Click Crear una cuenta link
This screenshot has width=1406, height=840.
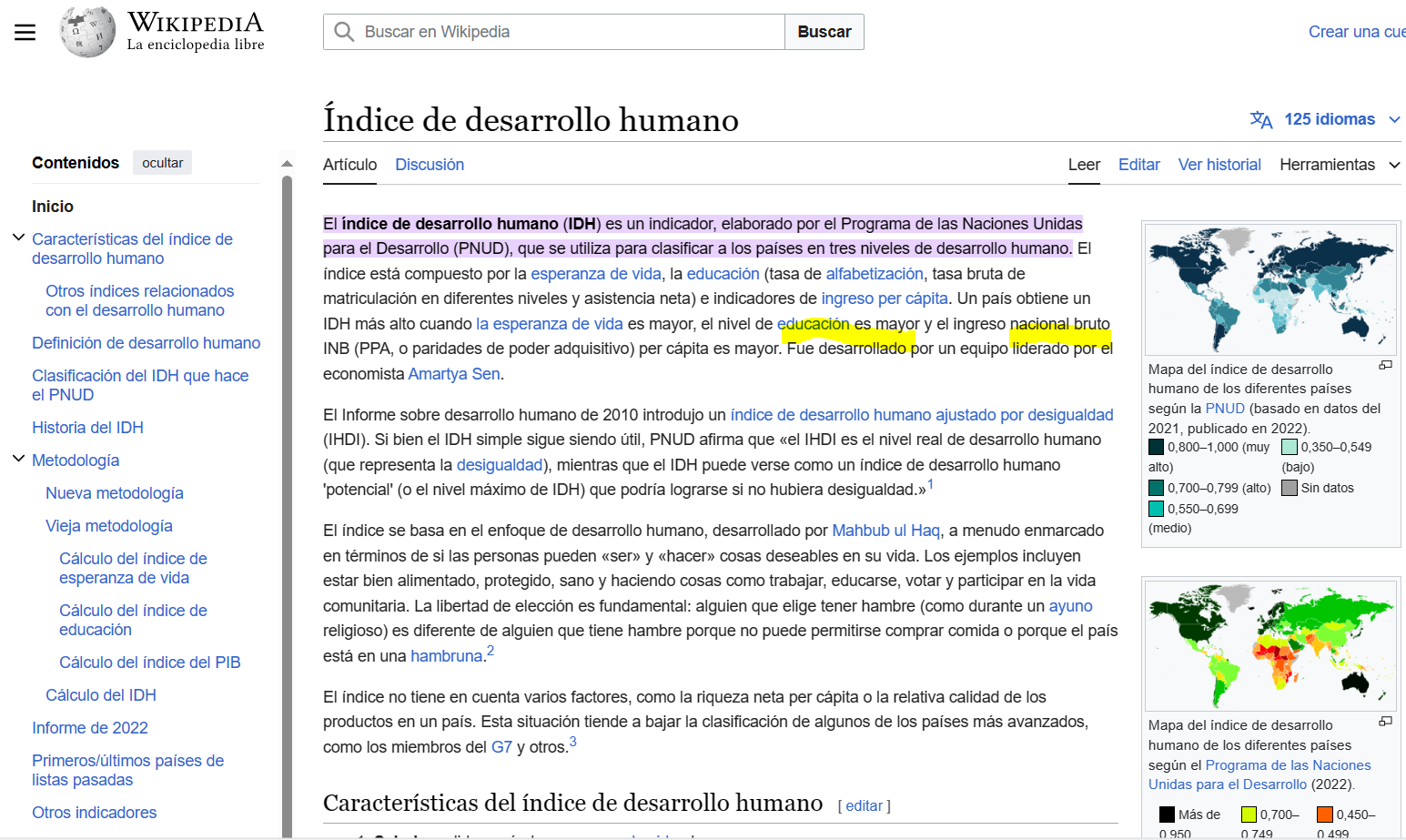tap(1357, 32)
